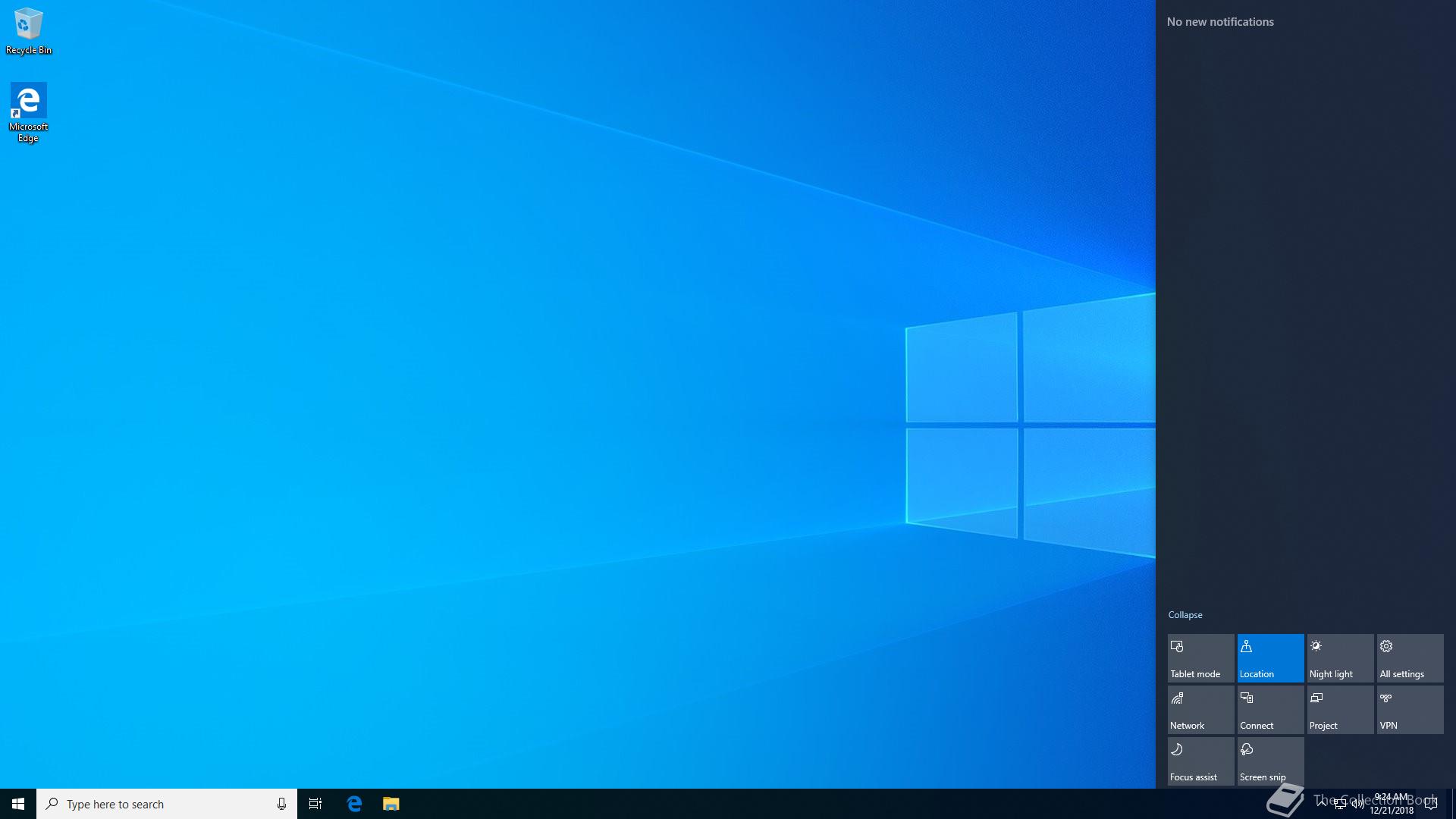Show hidden system tray icons
This screenshot has height=819, width=1456.
click(x=1322, y=802)
